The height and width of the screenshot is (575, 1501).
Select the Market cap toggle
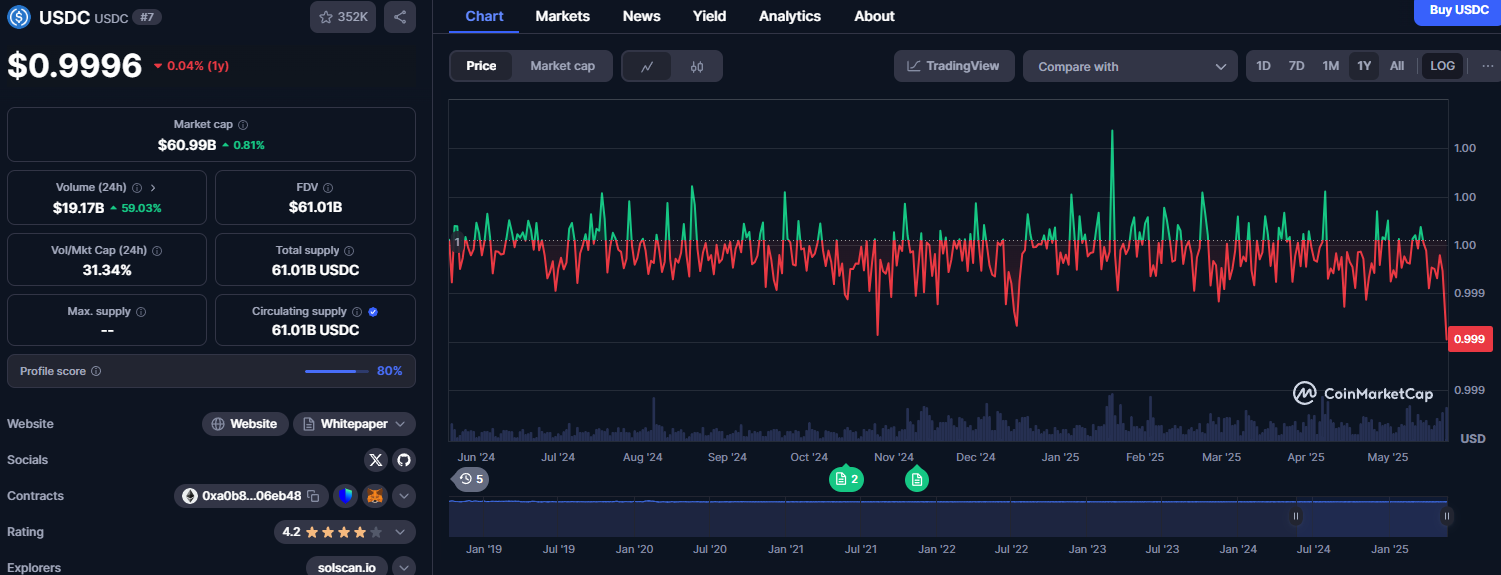pyautogui.click(x=562, y=66)
